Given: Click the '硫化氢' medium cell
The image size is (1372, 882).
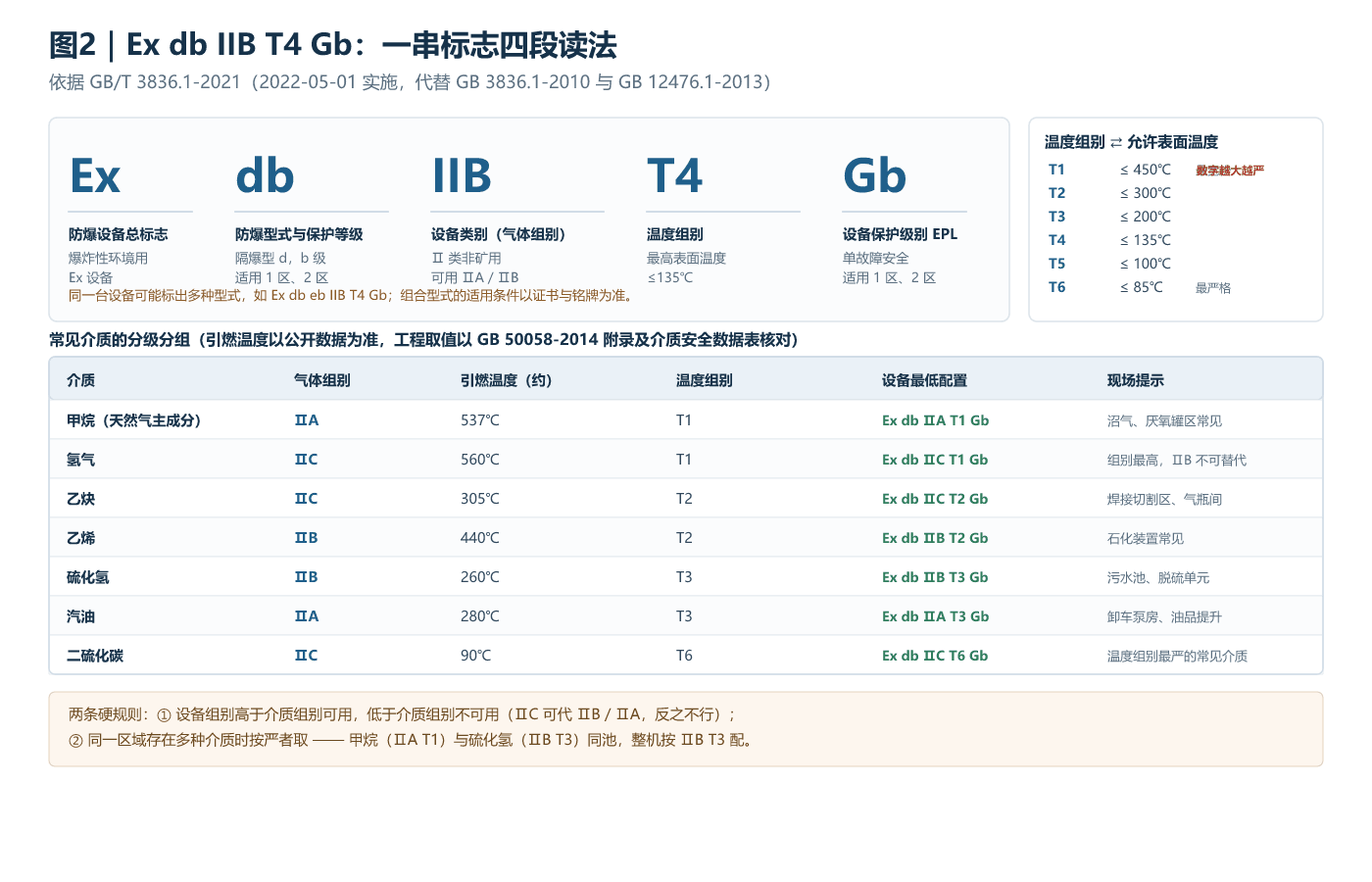Looking at the screenshot, I should (x=88, y=577).
